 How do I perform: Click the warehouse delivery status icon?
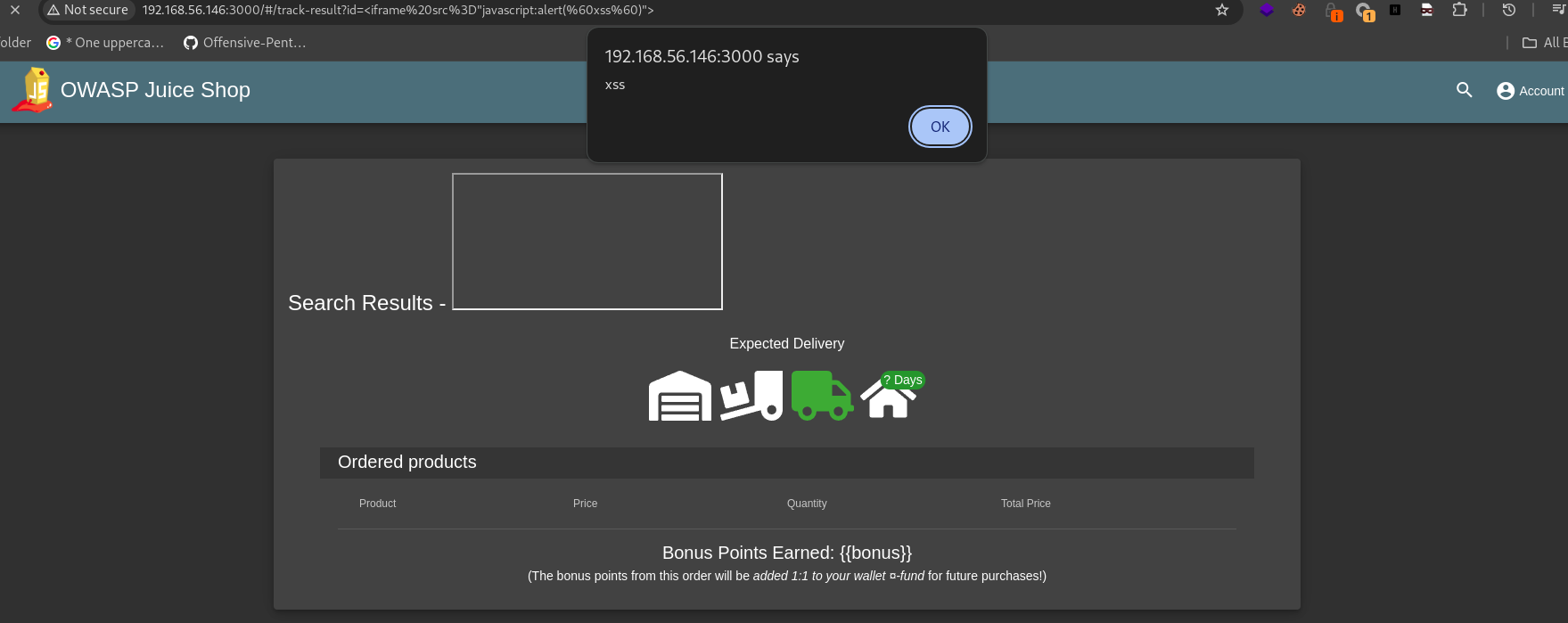click(680, 396)
